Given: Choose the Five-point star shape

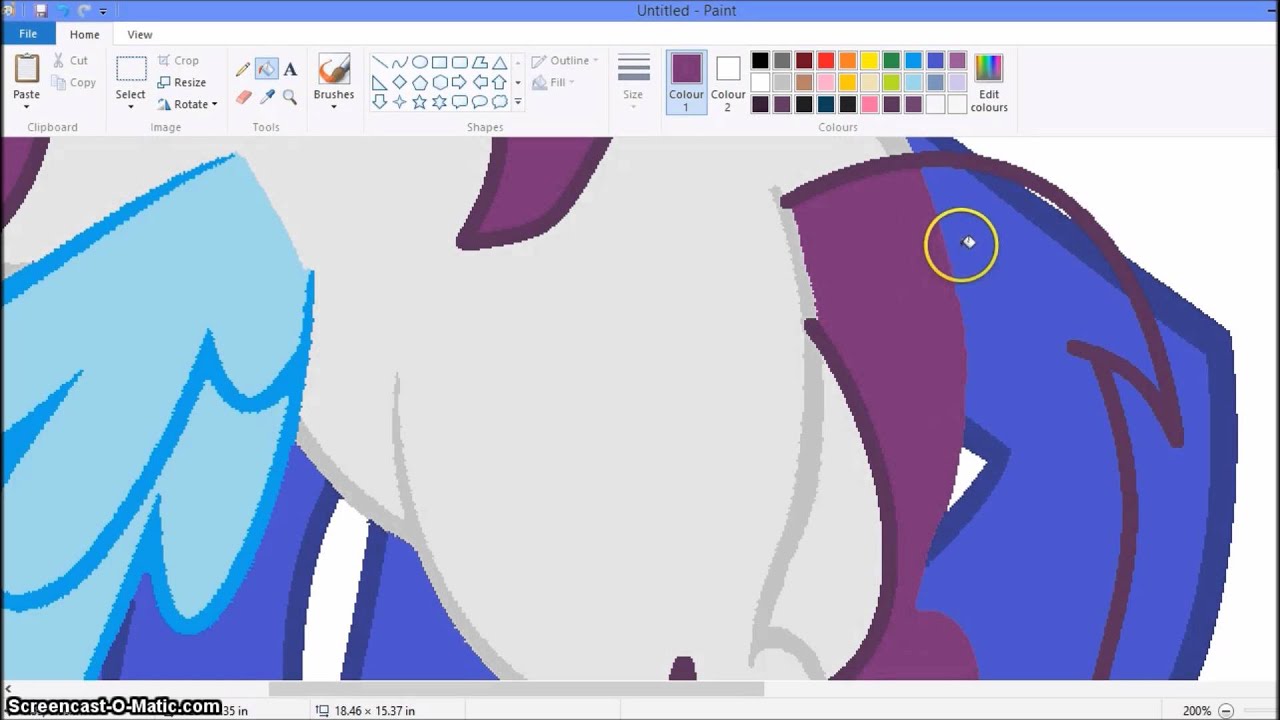Looking at the screenshot, I should (420, 102).
